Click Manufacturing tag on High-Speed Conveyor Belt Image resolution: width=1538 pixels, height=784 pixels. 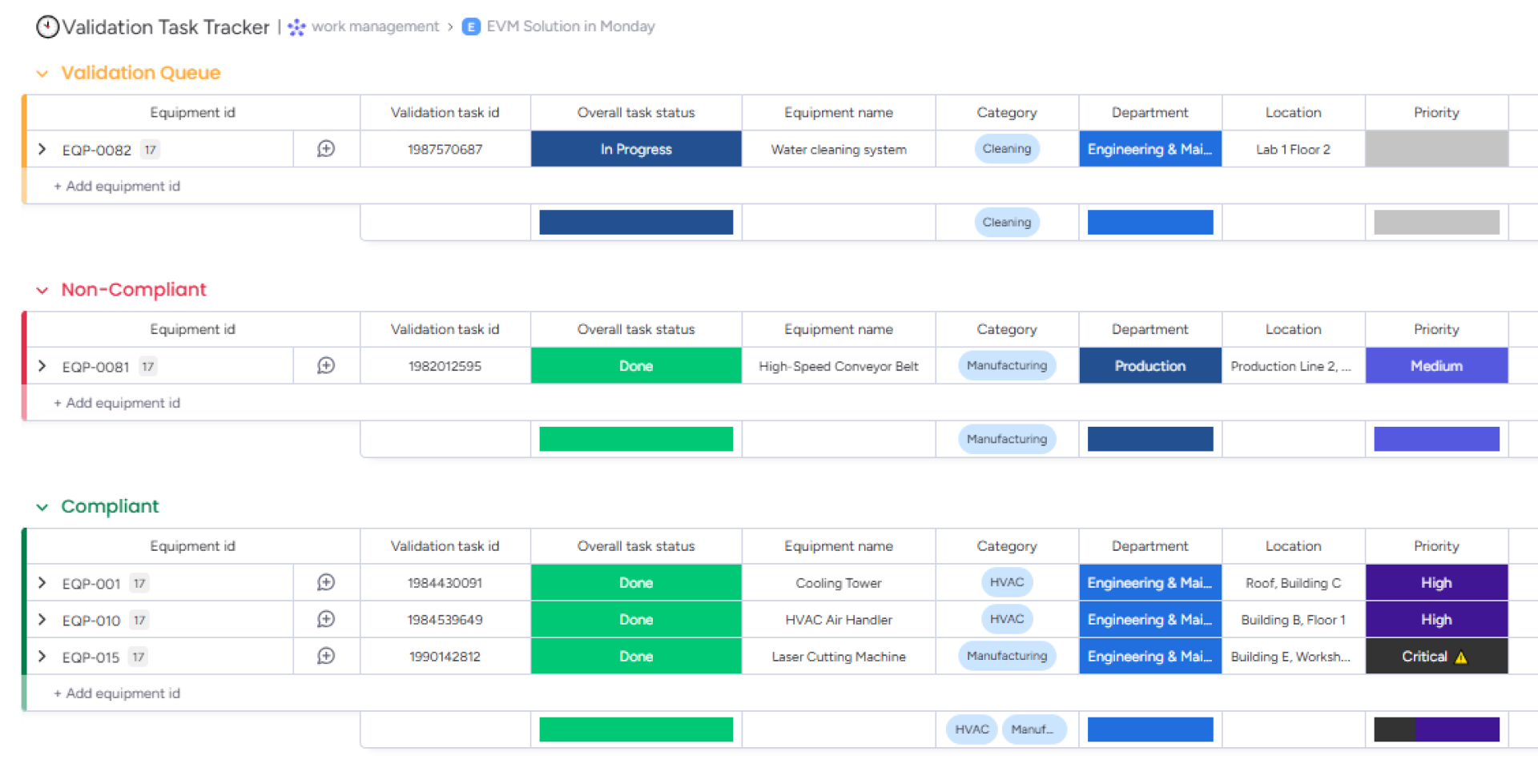tap(1007, 366)
